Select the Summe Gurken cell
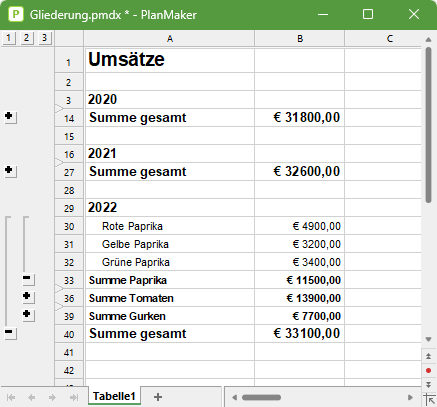437x407 pixels. coord(170,316)
